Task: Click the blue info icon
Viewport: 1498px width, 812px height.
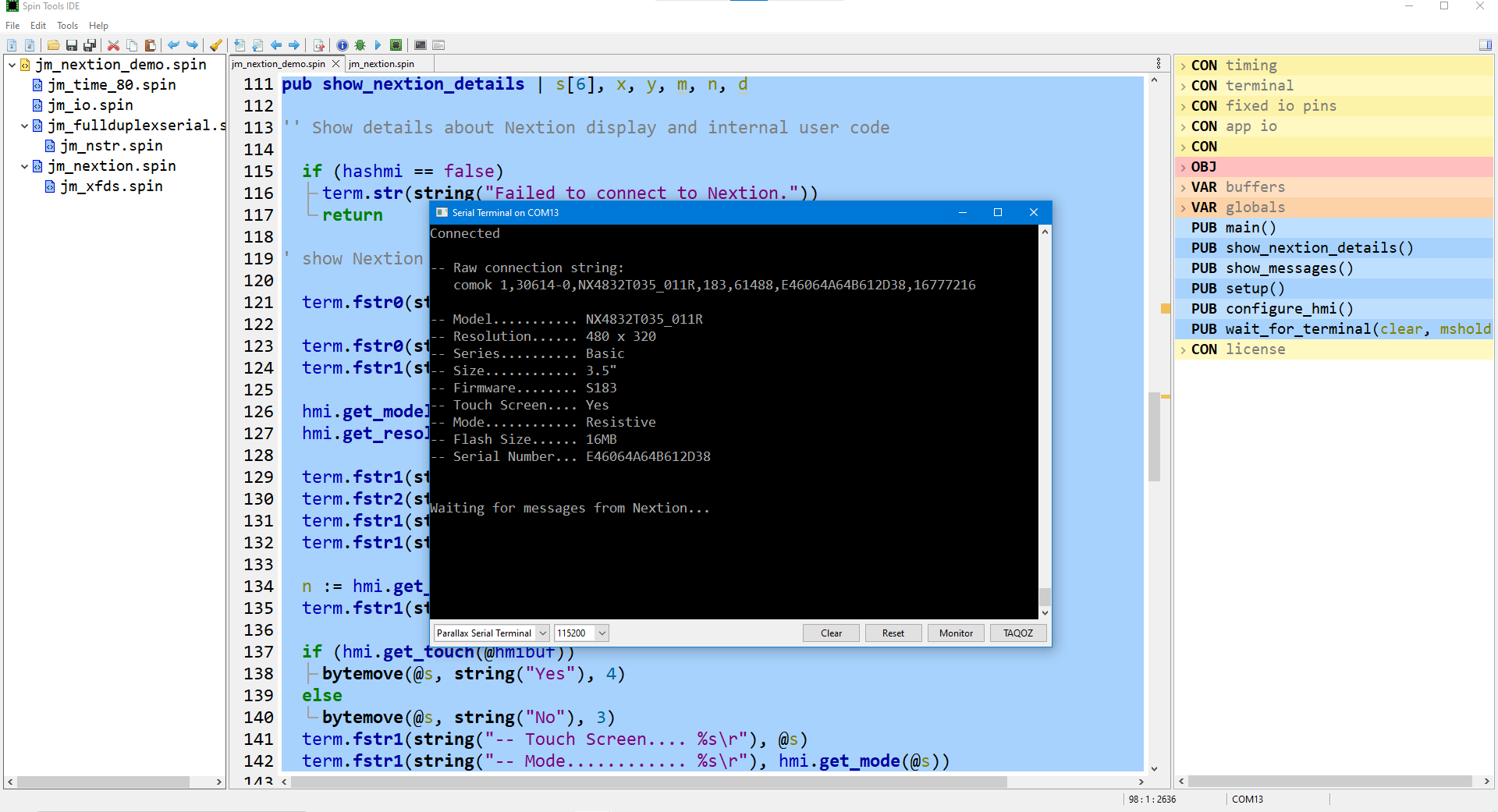Action: click(x=342, y=45)
